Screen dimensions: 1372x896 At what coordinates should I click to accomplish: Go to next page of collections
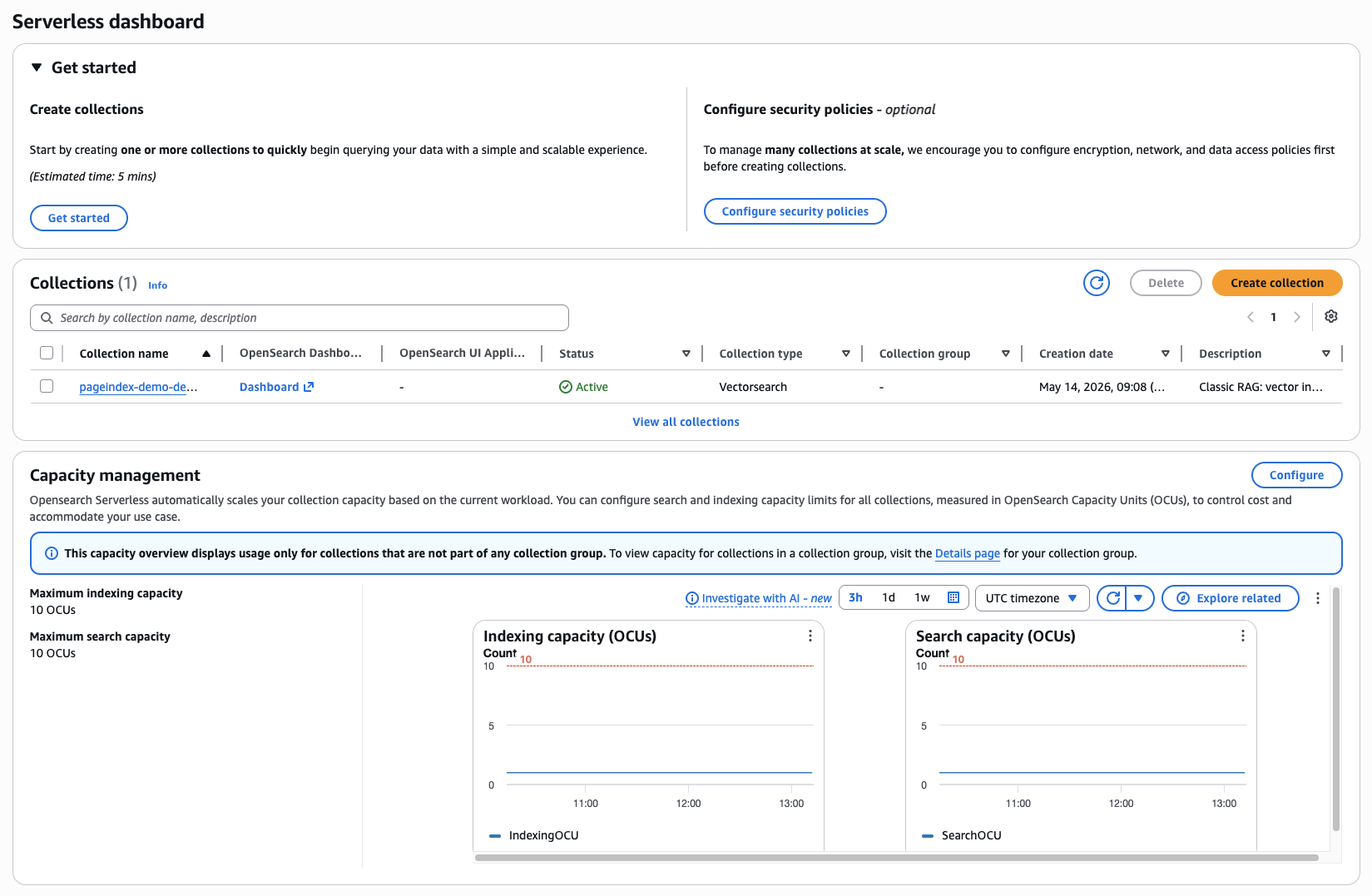pos(1296,317)
